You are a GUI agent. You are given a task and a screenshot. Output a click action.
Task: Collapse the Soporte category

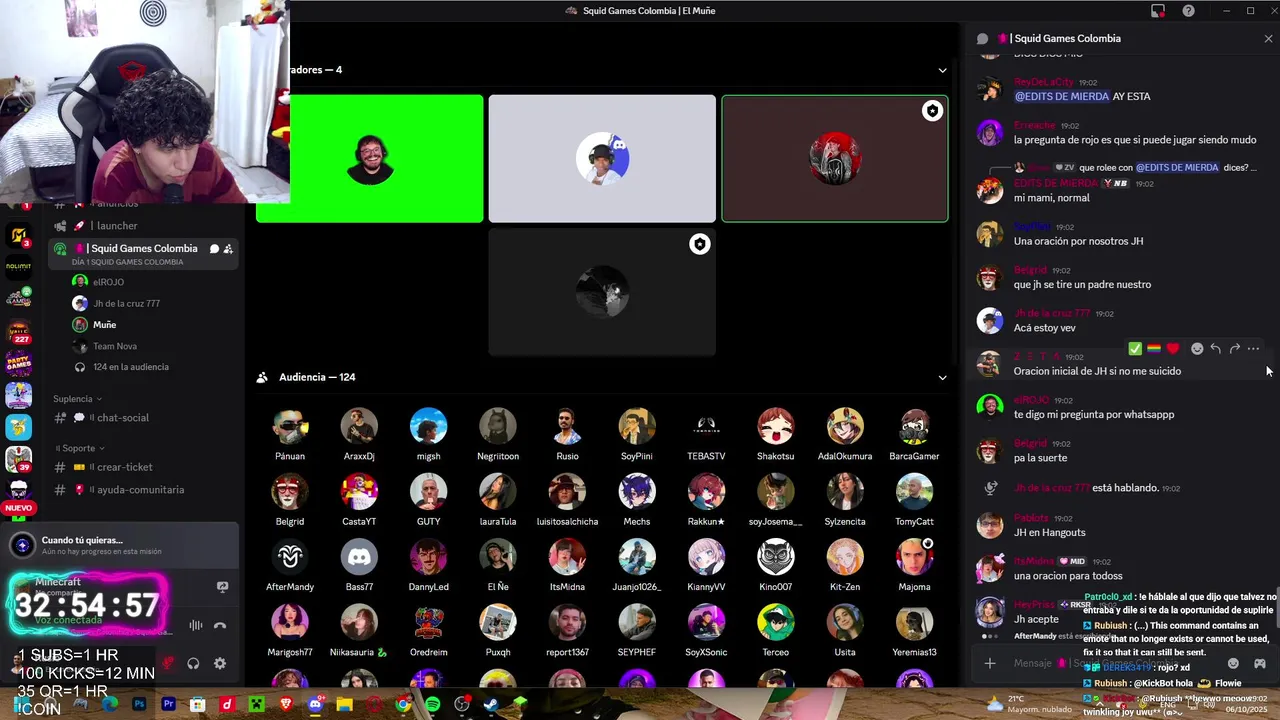point(80,448)
